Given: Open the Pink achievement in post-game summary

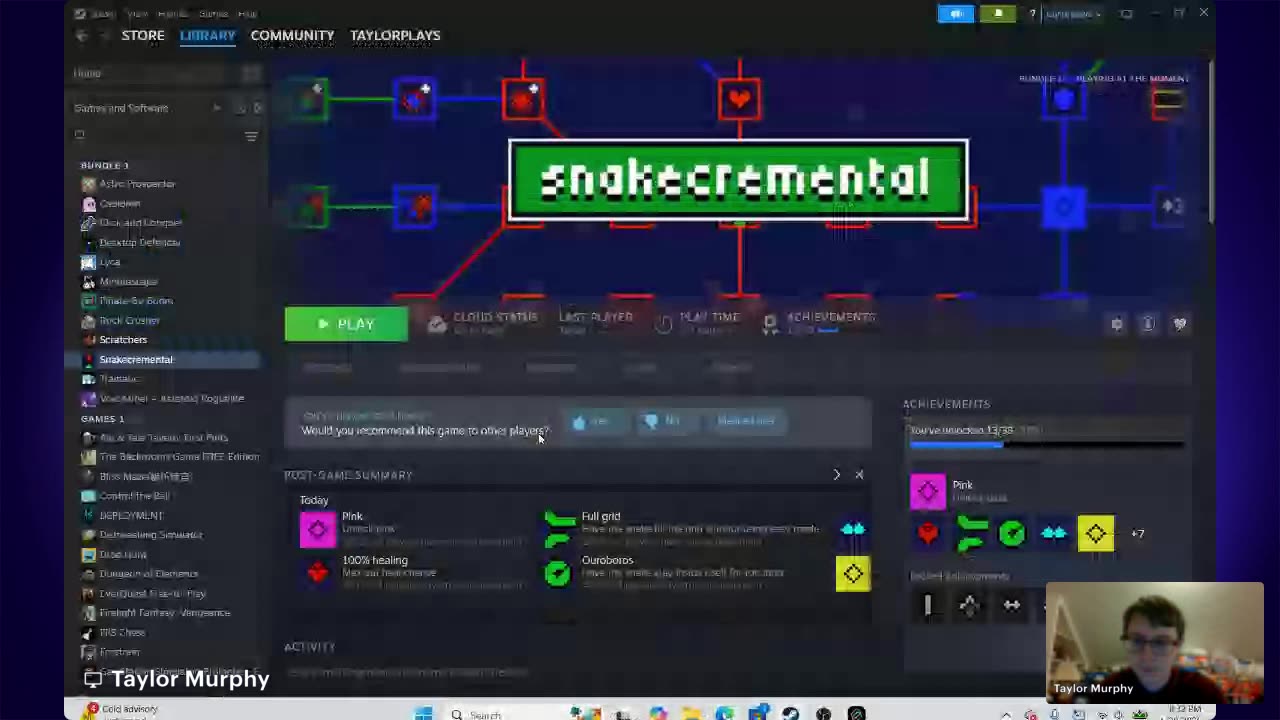Looking at the screenshot, I should click(x=318, y=529).
